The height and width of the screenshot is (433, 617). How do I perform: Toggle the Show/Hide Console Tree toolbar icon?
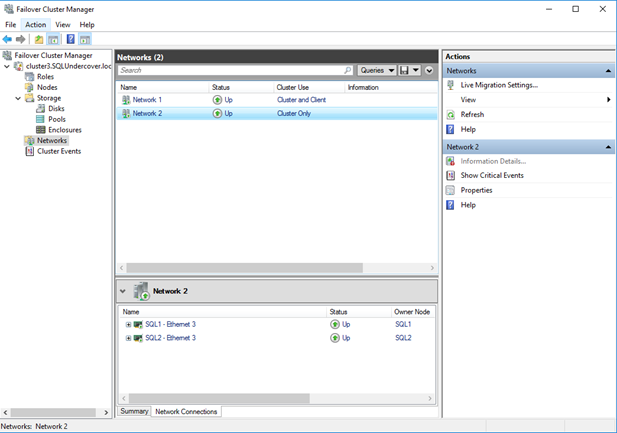(53, 39)
